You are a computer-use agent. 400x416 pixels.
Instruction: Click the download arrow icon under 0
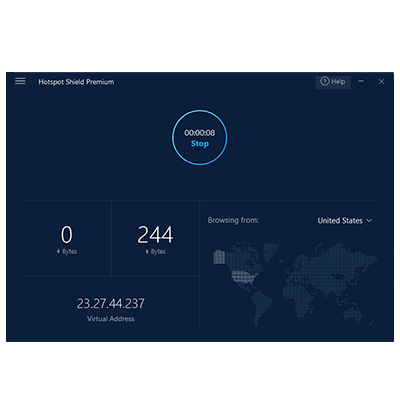58,251
